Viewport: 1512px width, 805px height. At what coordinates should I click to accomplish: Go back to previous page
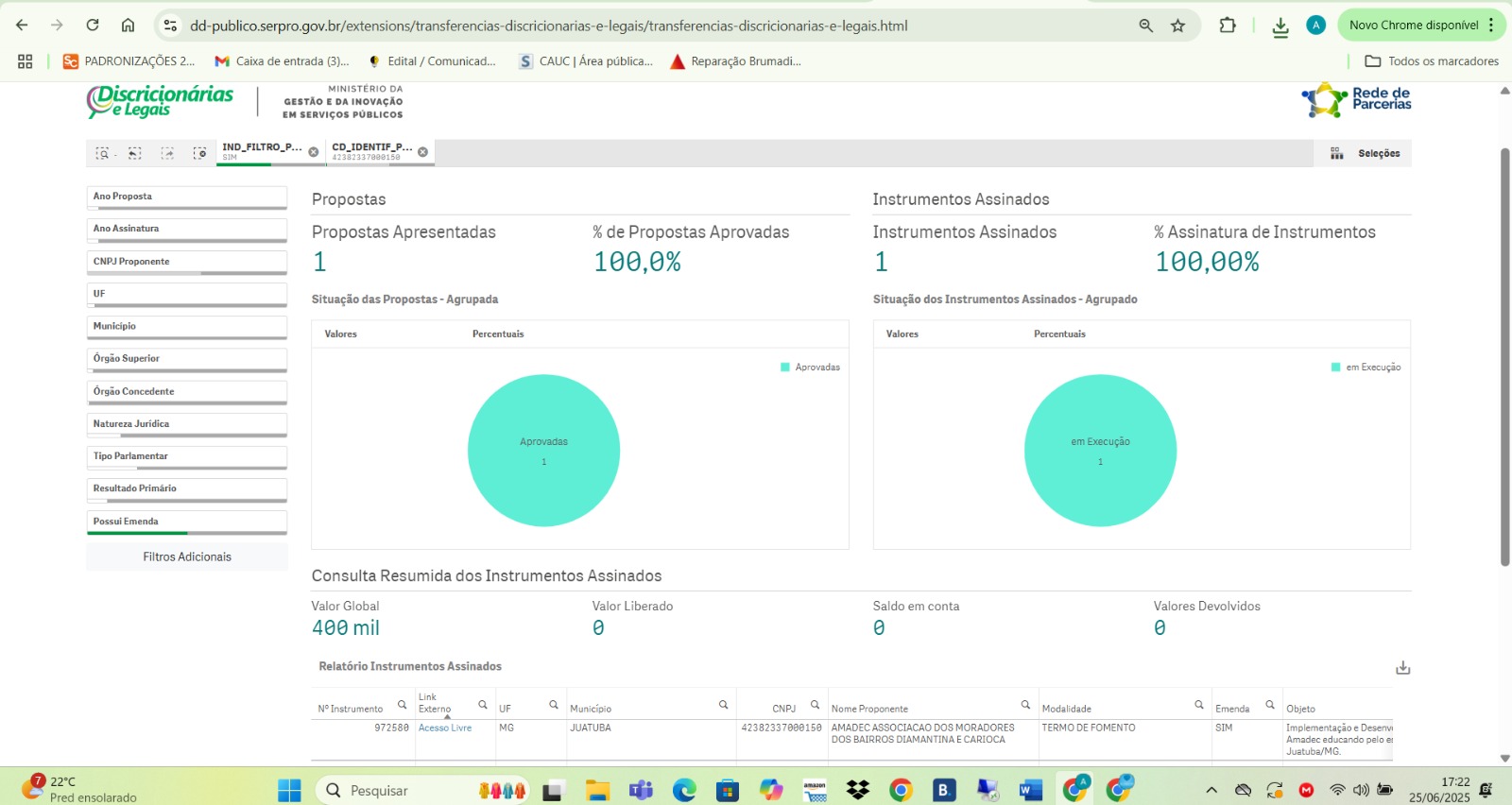22,26
